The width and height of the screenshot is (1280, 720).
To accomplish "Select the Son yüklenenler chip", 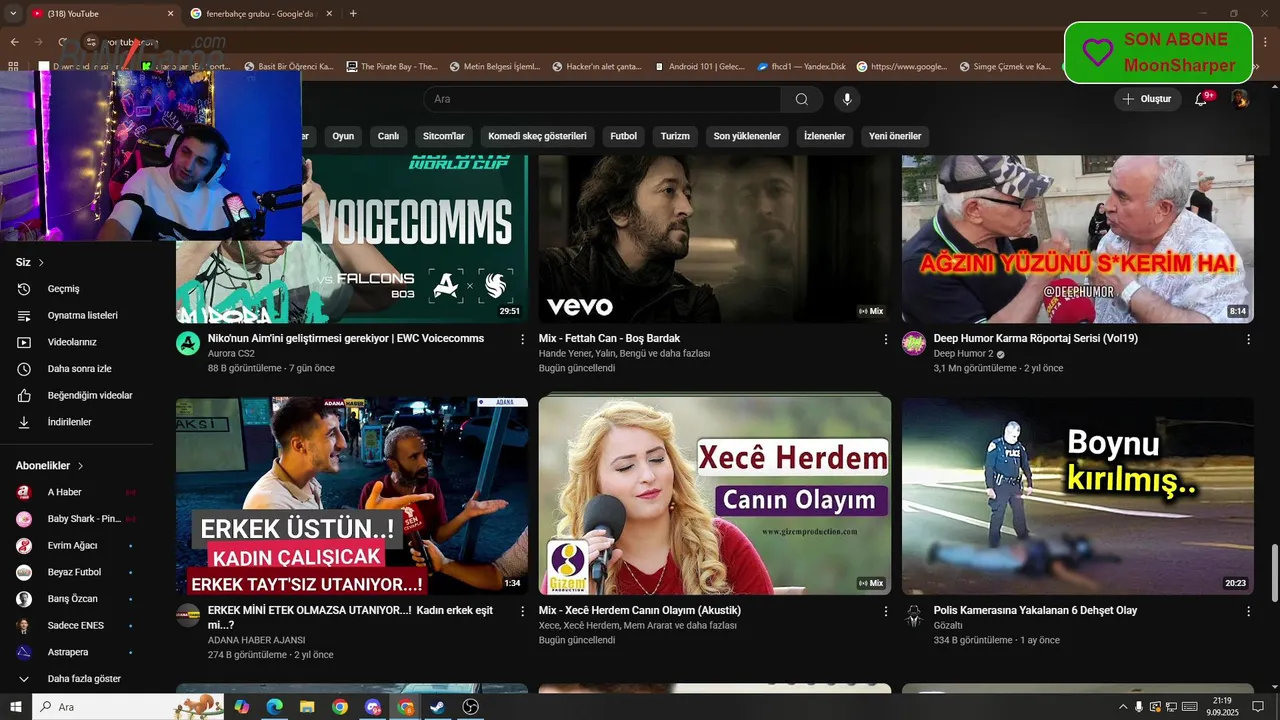I will click(747, 136).
